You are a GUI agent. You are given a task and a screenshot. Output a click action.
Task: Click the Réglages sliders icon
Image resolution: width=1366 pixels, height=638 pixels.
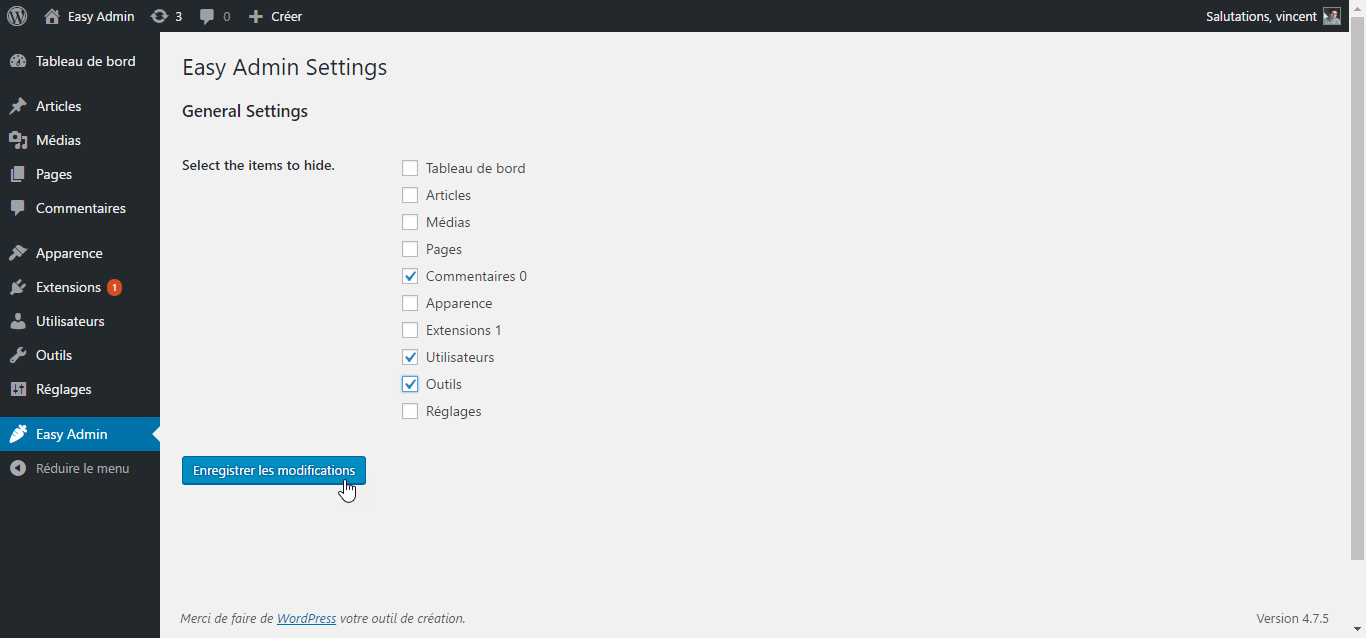(x=18, y=389)
